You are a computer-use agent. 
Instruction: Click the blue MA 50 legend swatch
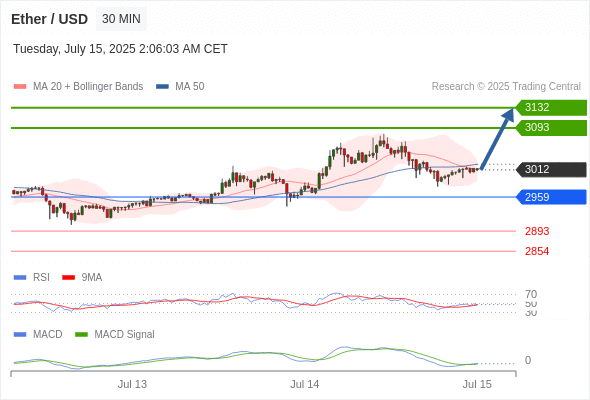(x=162, y=87)
